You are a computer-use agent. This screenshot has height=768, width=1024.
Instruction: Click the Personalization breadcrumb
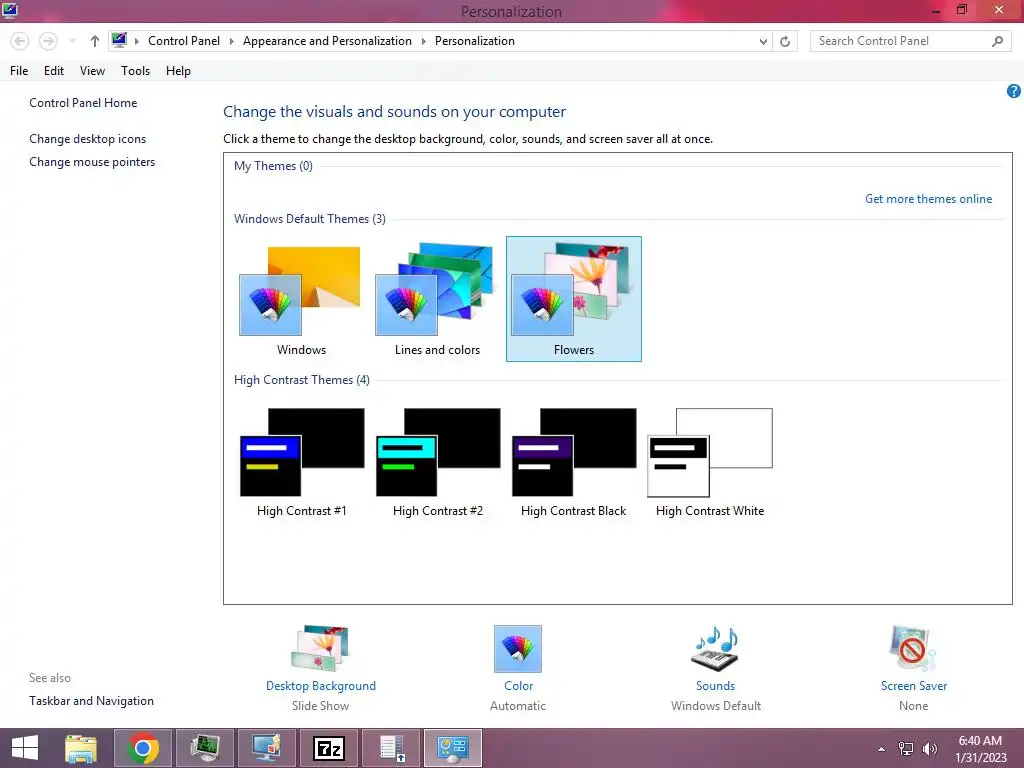(475, 40)
